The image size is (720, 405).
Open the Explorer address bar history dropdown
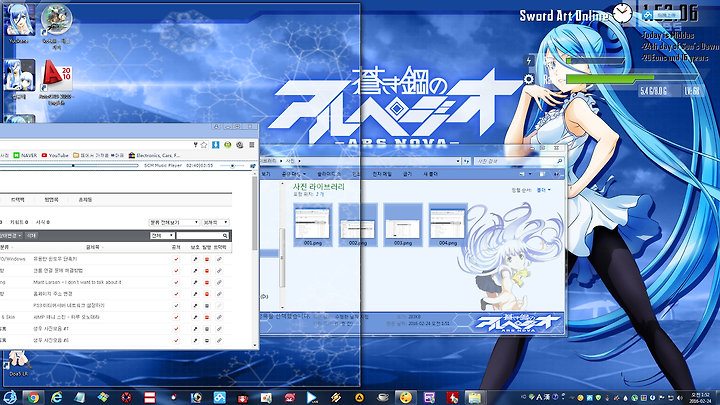click(458, 161)
